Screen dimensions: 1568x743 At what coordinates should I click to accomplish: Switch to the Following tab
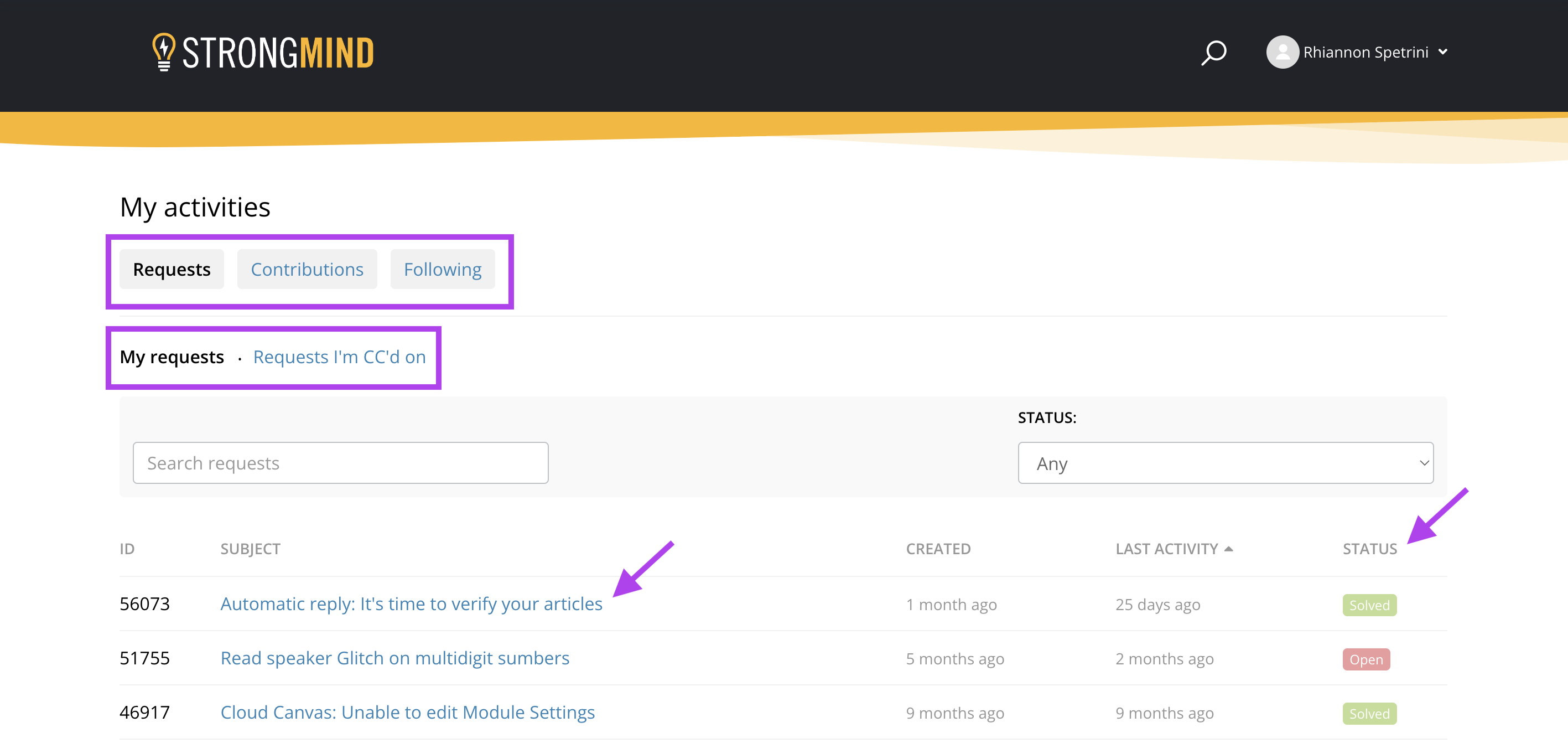click(443, 269)
